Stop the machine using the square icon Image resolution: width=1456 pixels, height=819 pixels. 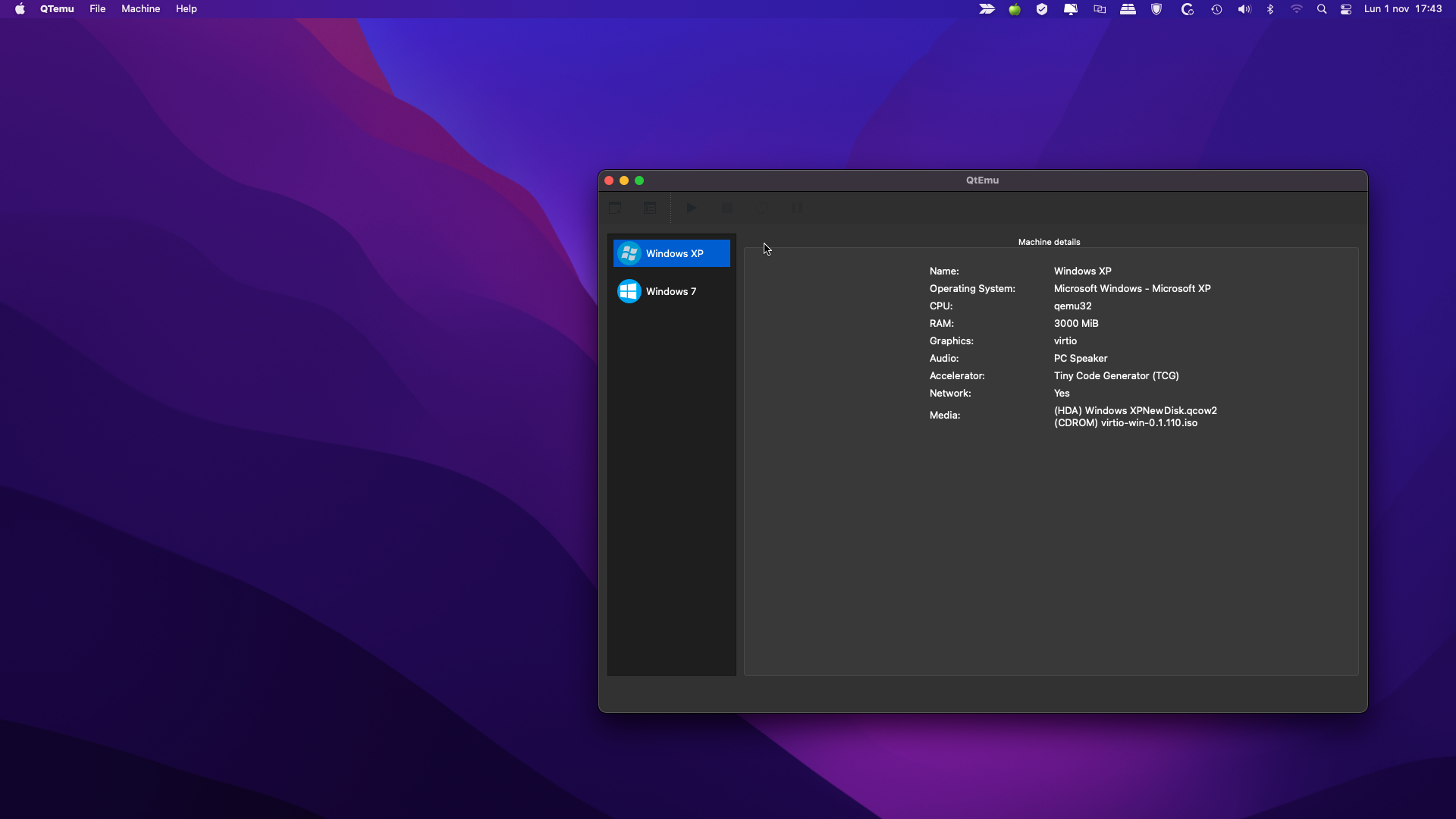(x=727, y=208)
